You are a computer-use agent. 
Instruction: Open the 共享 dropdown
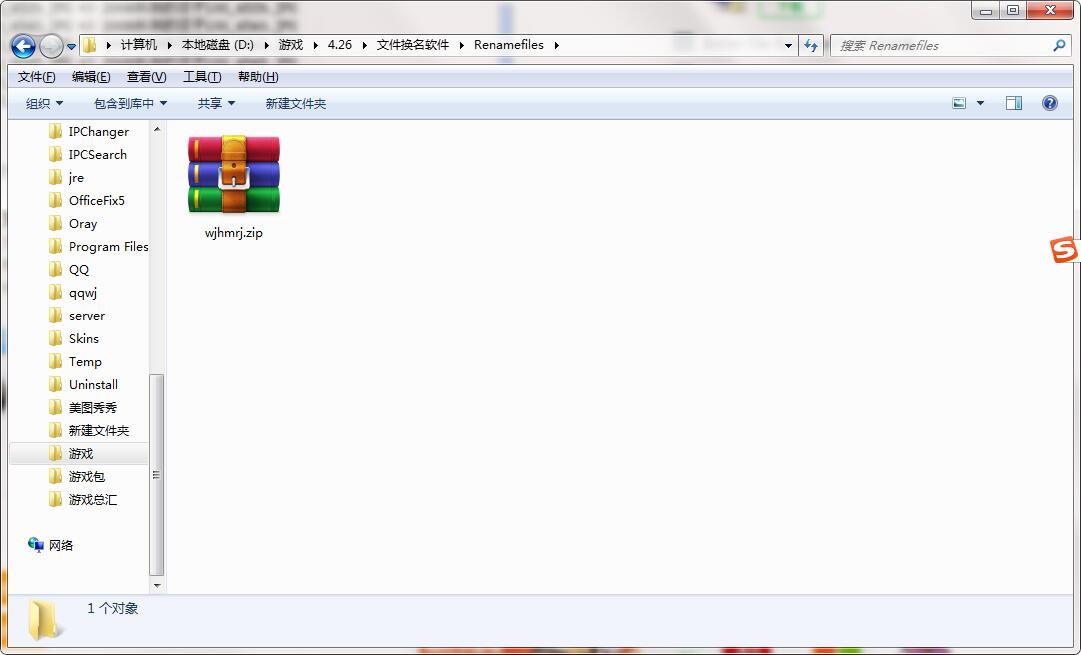(x=216, y=103)
